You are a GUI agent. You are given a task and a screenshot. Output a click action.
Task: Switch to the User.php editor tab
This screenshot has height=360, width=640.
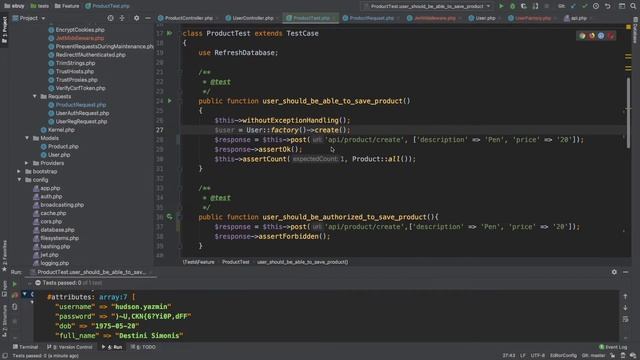click(x=485, y=18)
